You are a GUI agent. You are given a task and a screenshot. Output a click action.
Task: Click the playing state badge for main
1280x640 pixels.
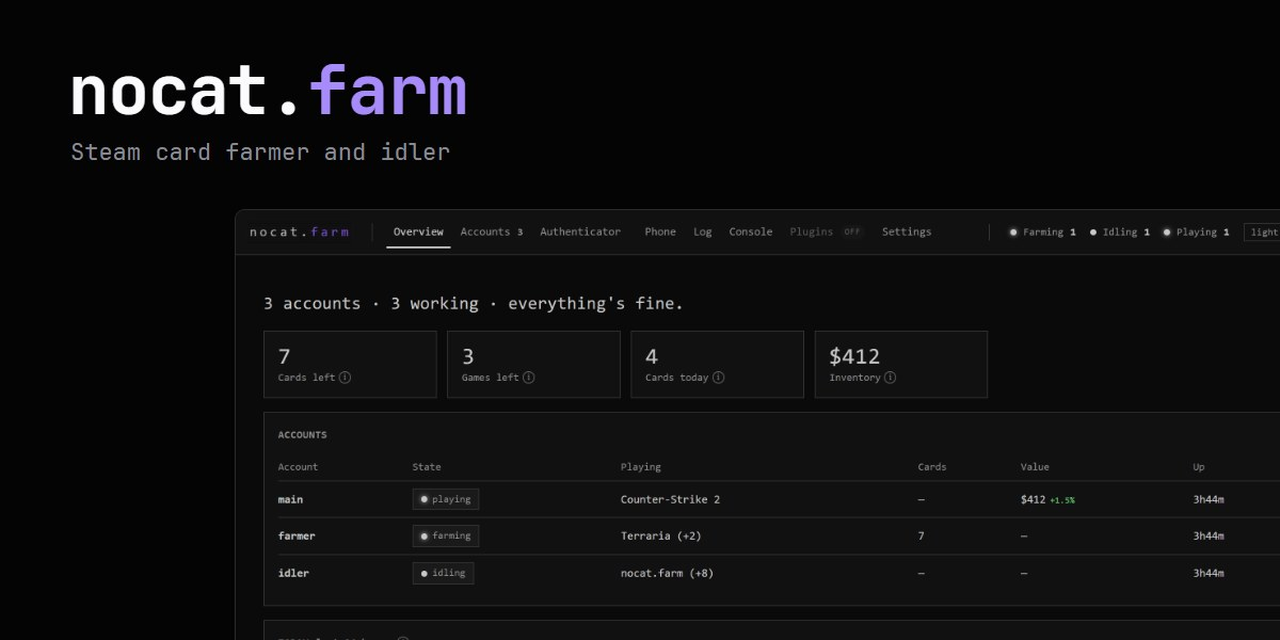tap(446, 499)
